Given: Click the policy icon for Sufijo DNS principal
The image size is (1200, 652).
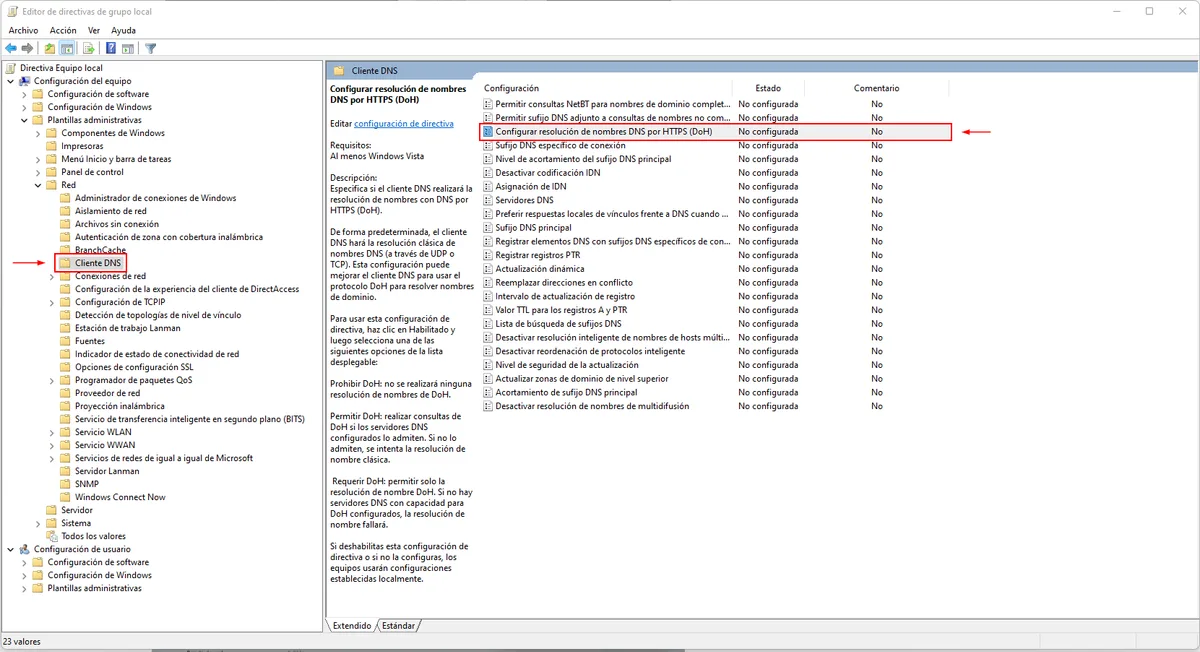Looking at the screenshot, I should click(x=488, y=227).
